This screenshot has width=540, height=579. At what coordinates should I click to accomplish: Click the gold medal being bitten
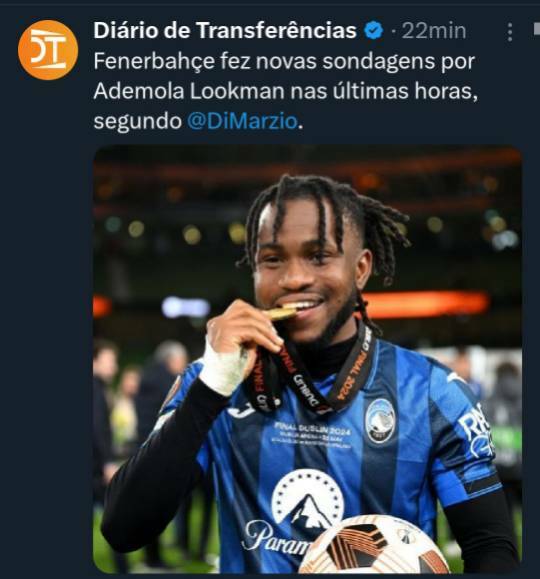click(x=282, y=314)
